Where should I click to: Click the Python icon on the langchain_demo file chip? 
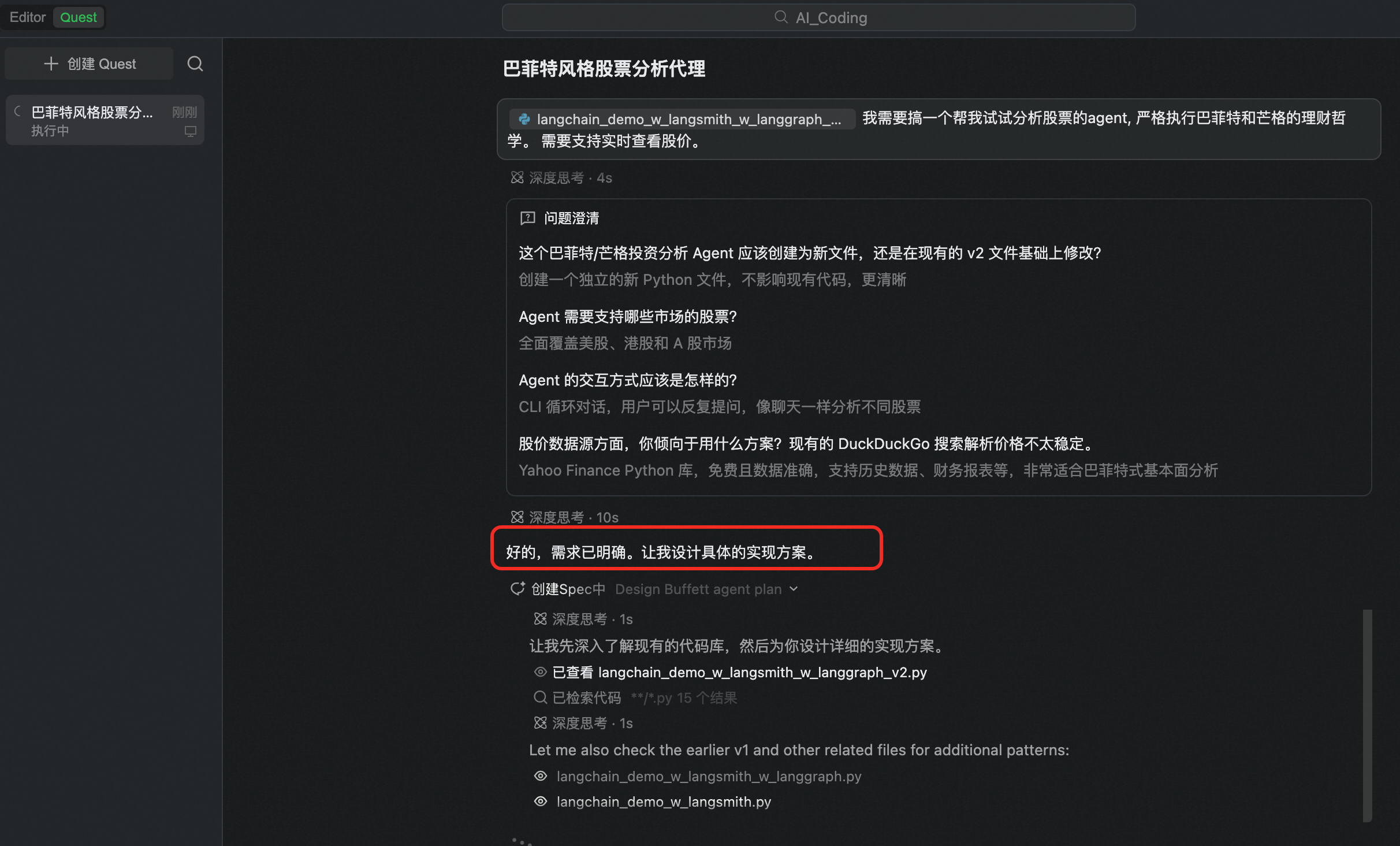tap(523, 119)
